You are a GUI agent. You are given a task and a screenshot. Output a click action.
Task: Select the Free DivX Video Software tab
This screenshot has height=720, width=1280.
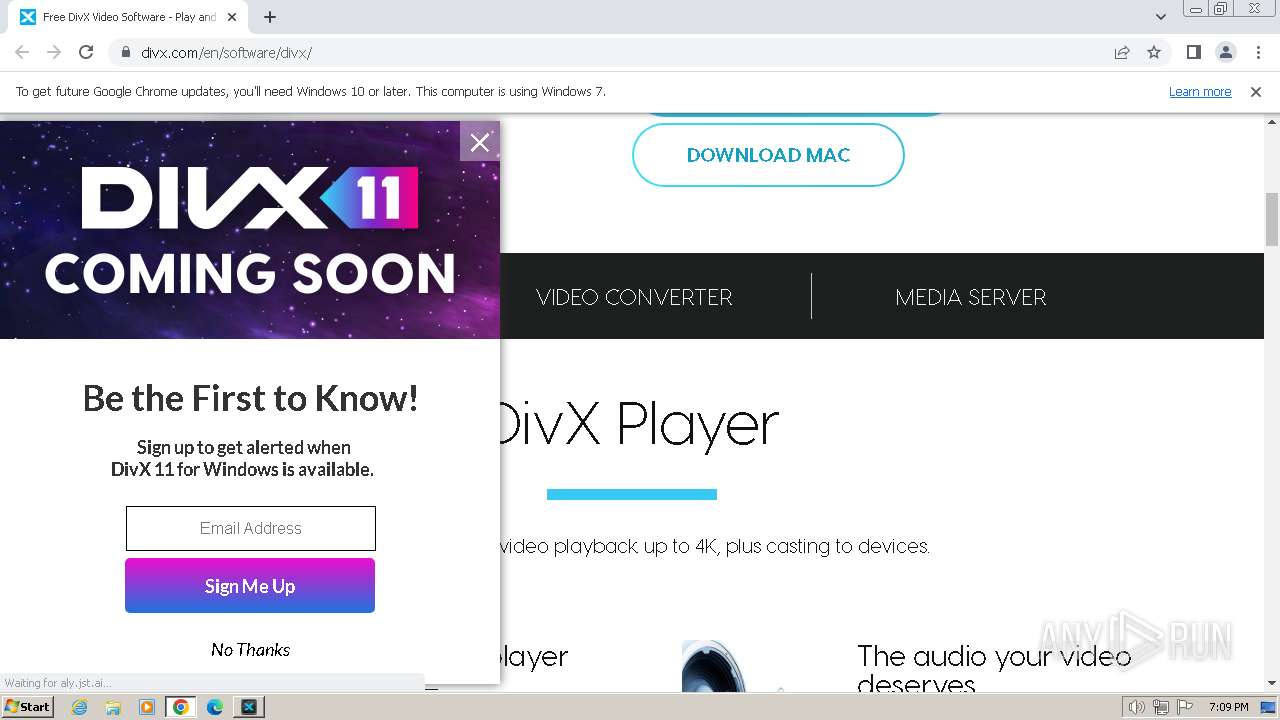click(130, 18)
